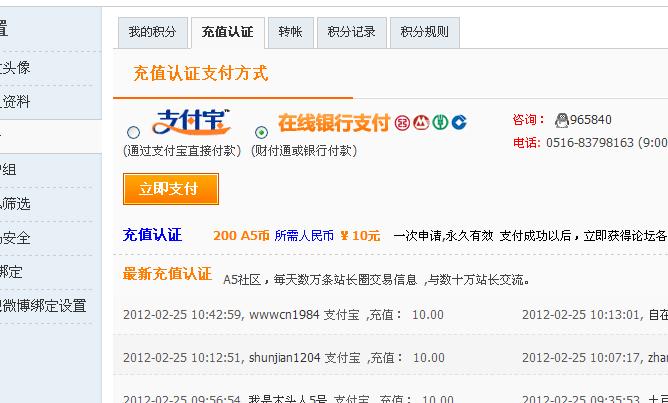Select the online bank payment radio button

pos(261,132)
